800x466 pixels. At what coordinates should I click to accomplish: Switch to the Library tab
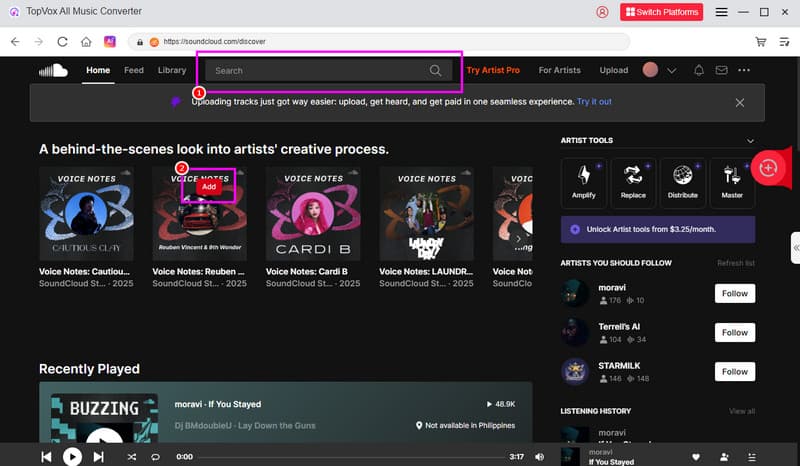pos(172,70)
